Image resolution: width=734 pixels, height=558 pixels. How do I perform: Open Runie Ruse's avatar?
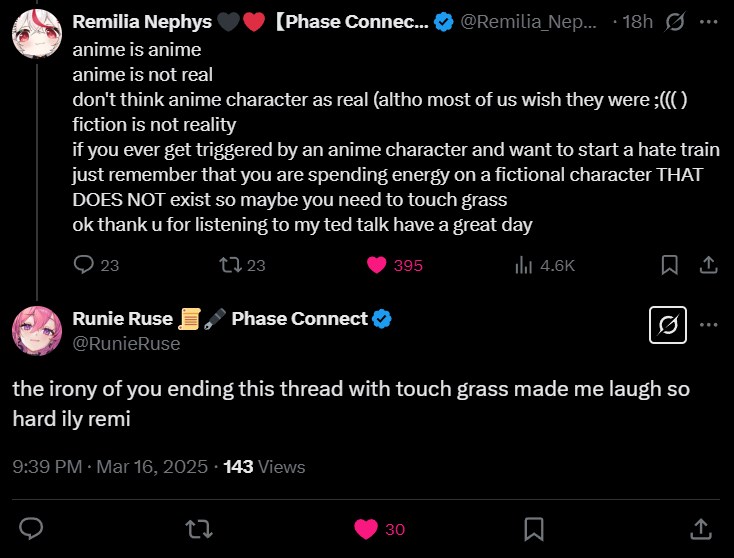point(38,331)
